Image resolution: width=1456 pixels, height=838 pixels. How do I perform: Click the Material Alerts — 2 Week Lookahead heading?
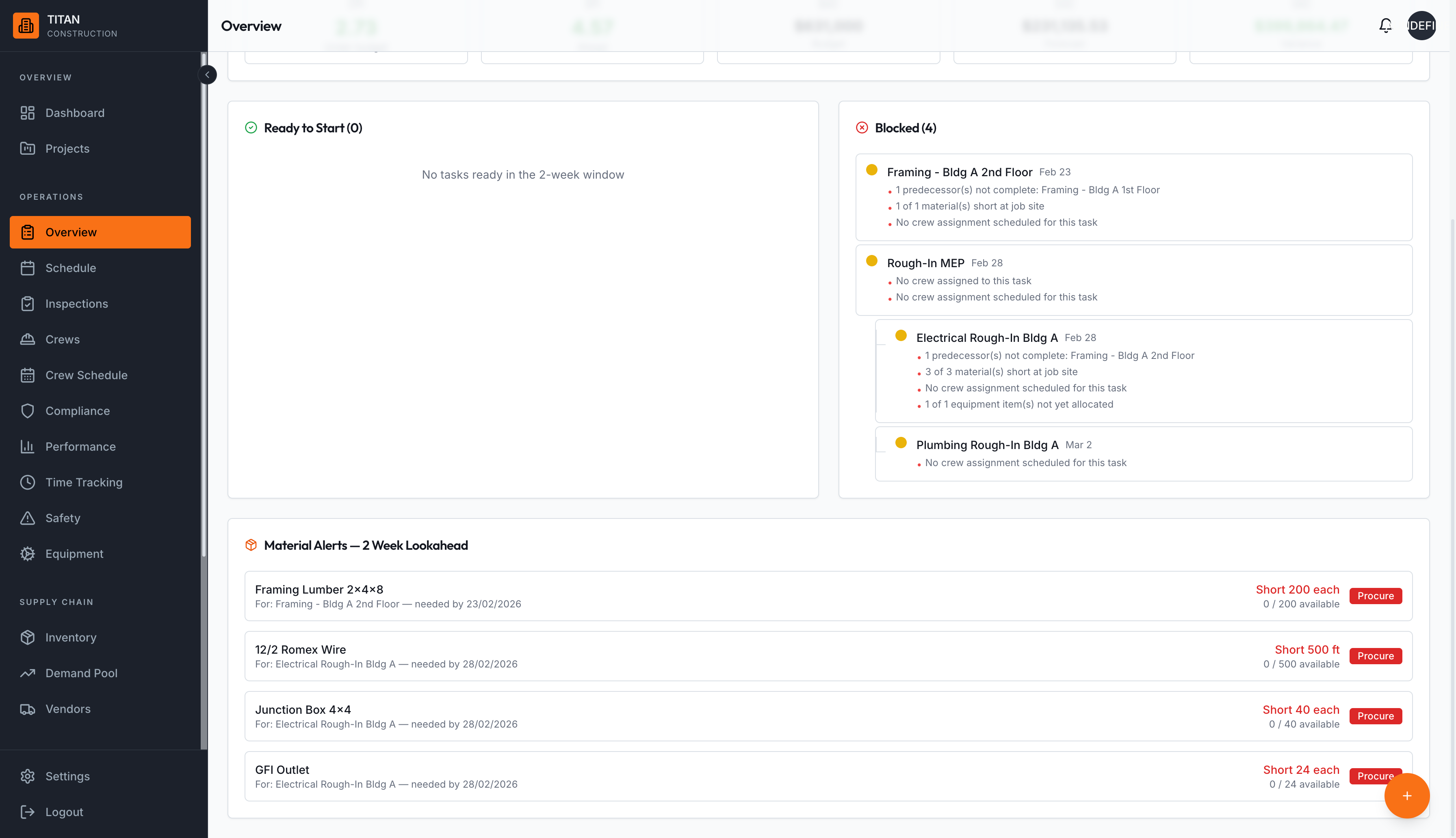pos(366,545)
